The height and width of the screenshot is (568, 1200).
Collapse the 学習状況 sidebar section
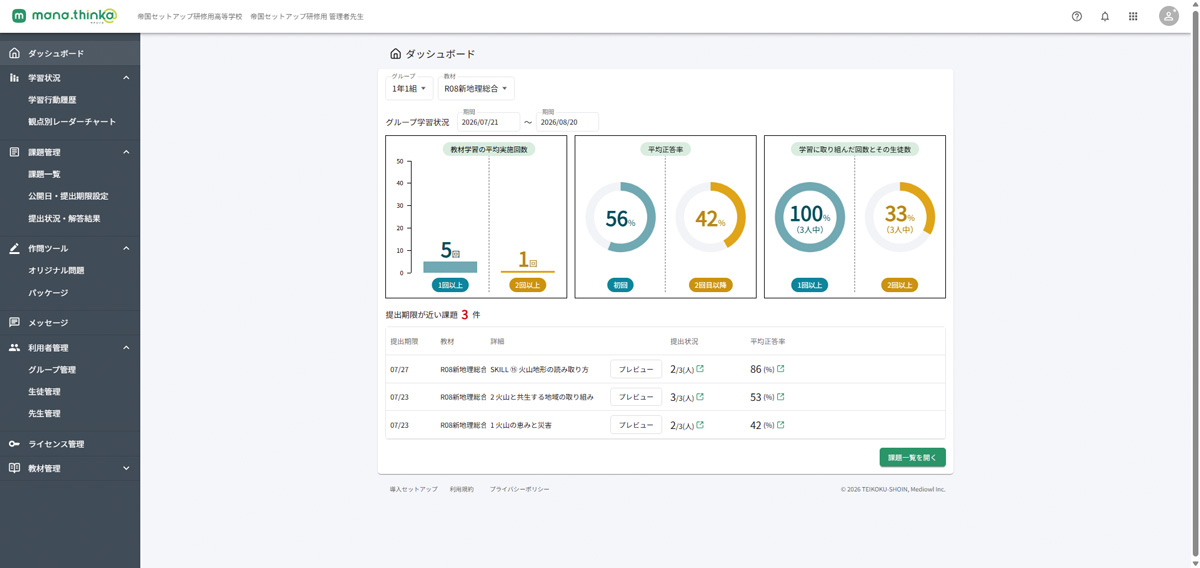tap(126, 78)
